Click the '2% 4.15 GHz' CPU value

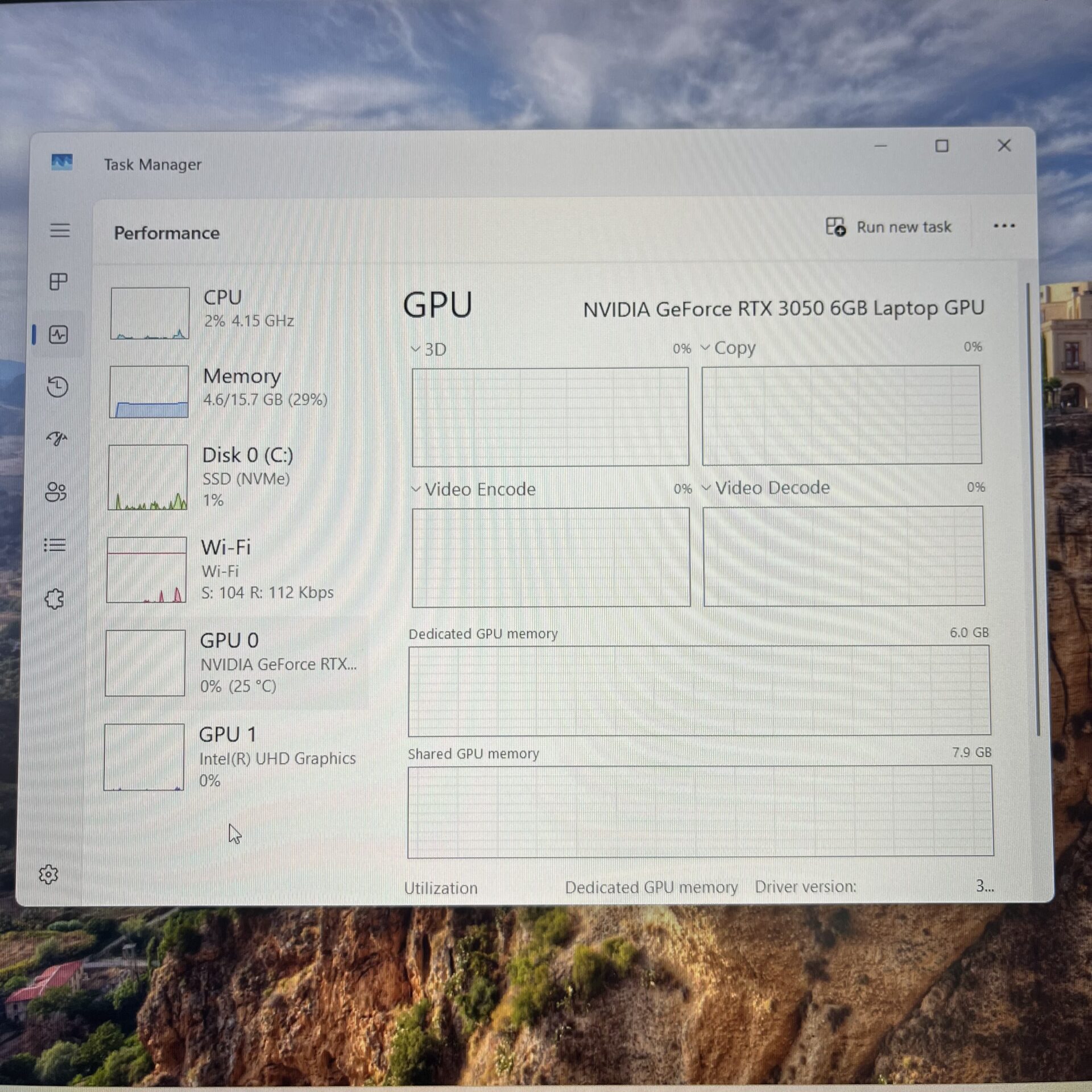point(249,321)
